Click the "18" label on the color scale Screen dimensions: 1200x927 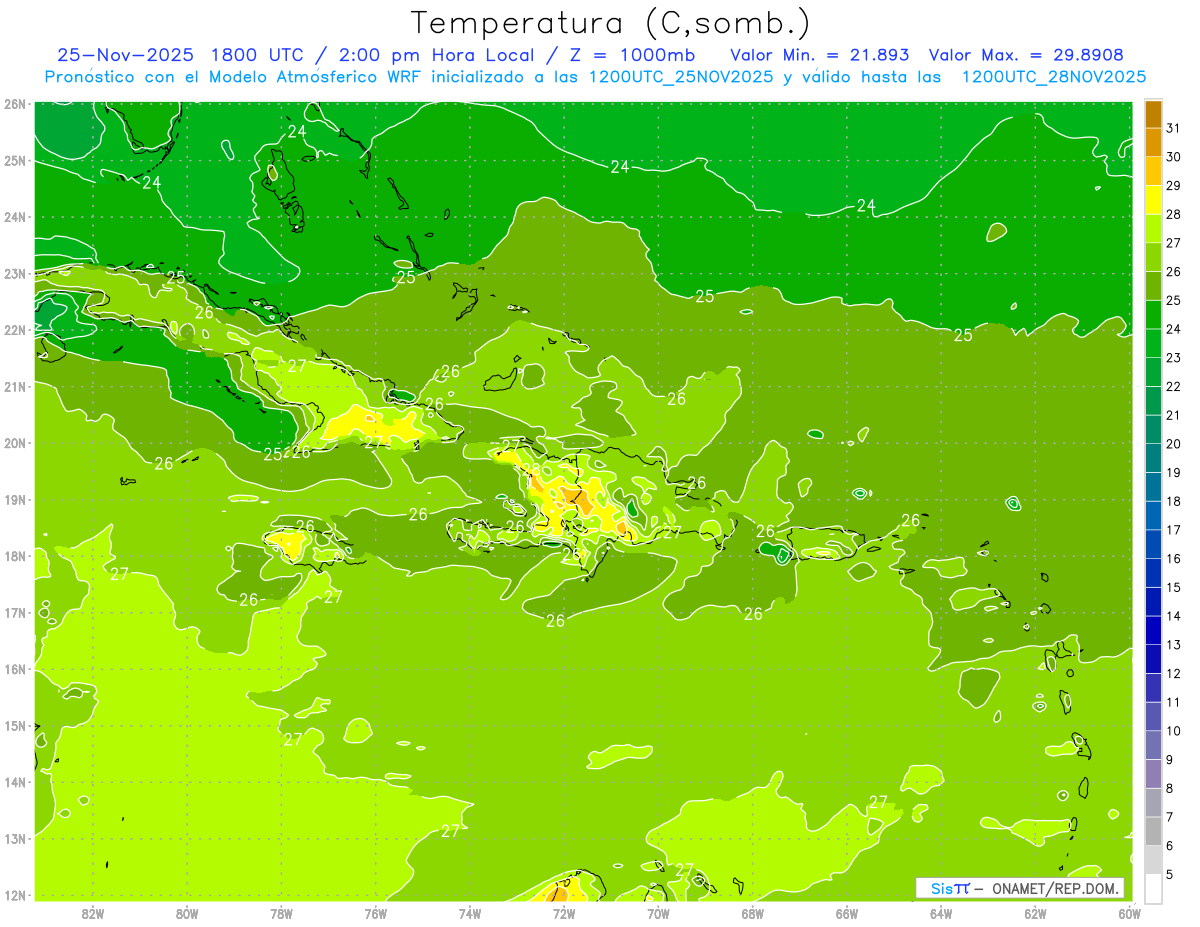(x=1173, y=502)
